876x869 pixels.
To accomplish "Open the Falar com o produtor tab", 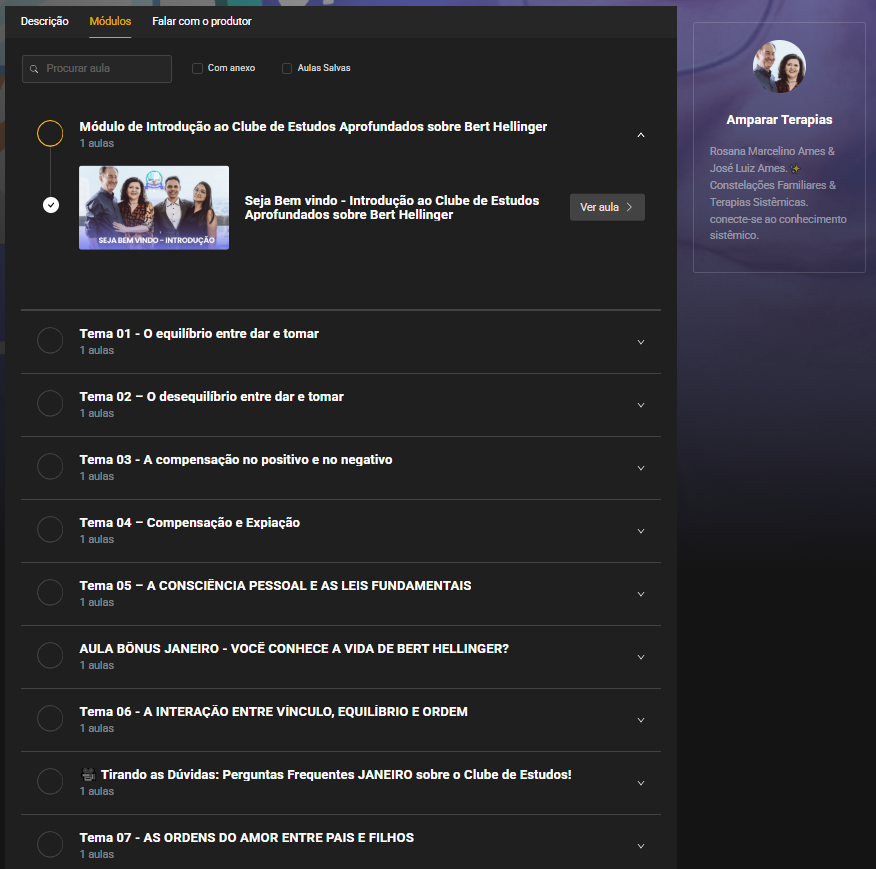I will [x=202, y=21].
